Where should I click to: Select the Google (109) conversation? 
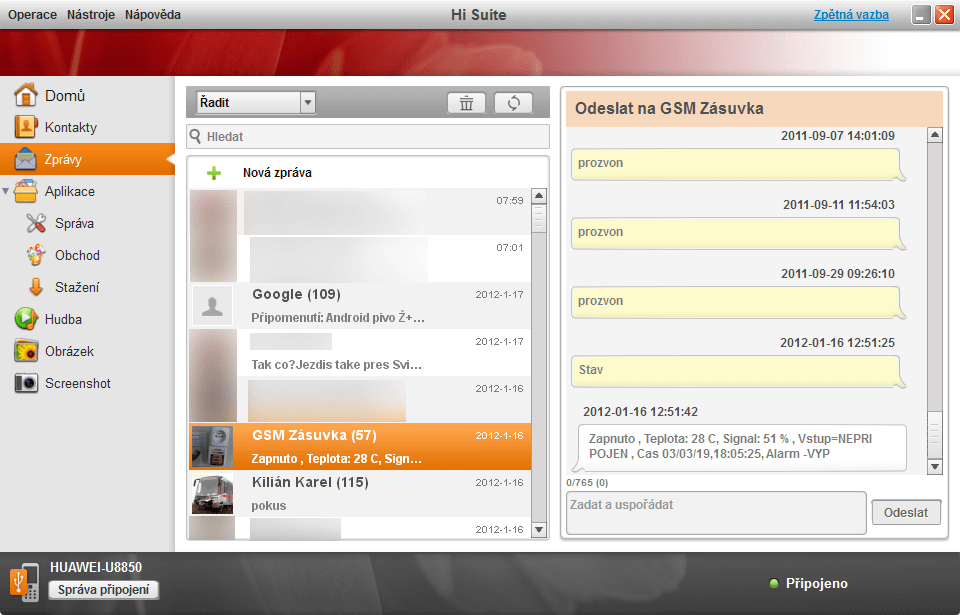360,306
